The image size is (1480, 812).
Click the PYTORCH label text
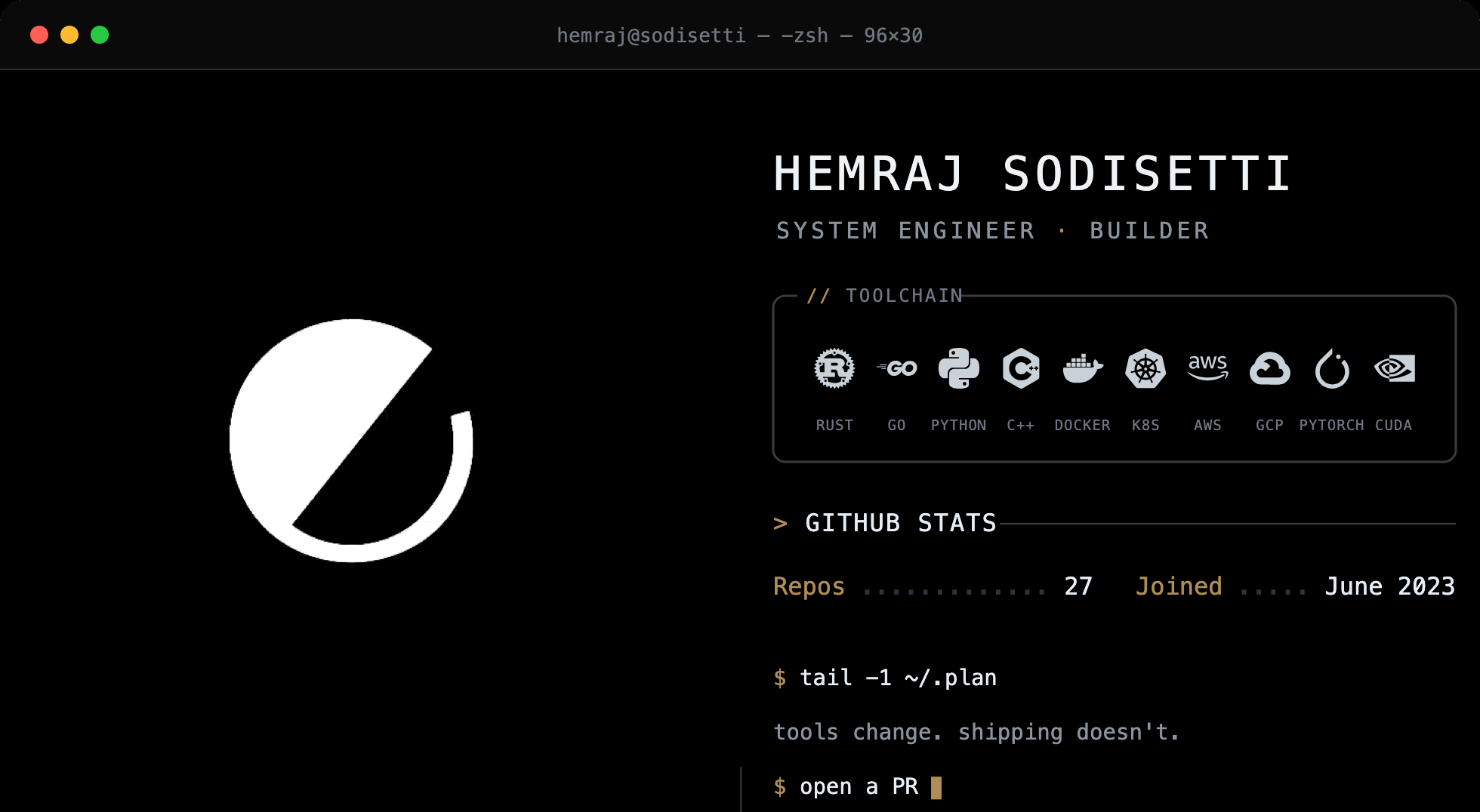click(1332, 425)
